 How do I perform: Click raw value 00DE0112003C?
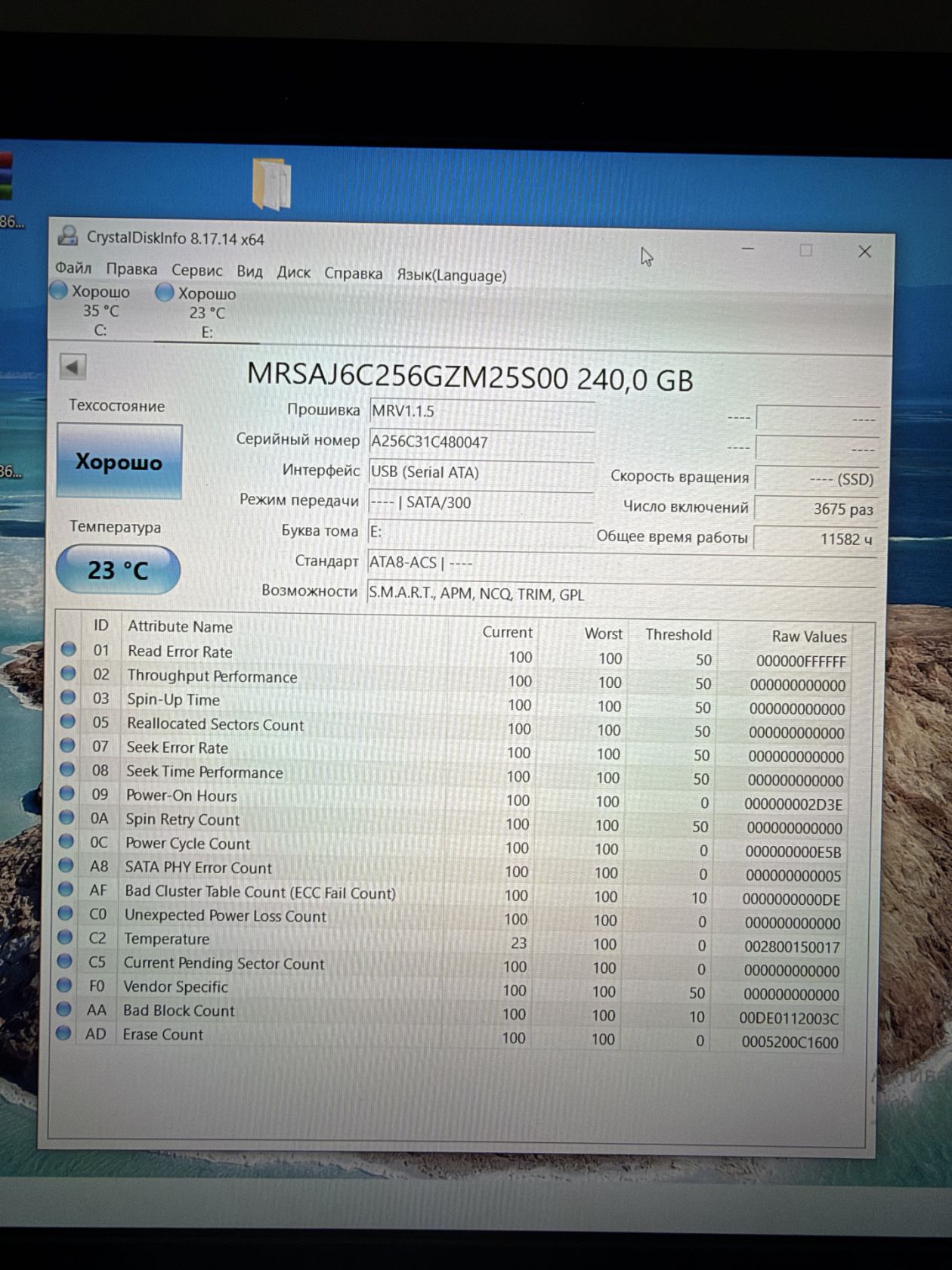pos(789,1018)
